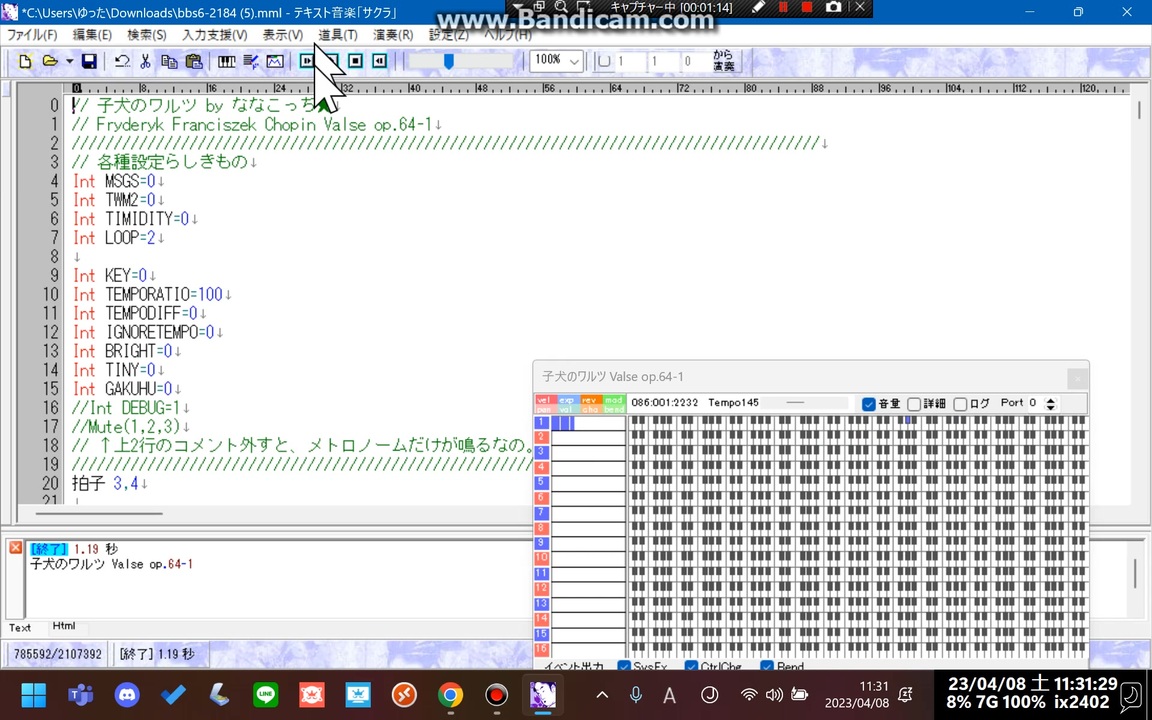Click the new file icon in toolbar
Screen dimensions: 1152x720
[x=25, y=62]
